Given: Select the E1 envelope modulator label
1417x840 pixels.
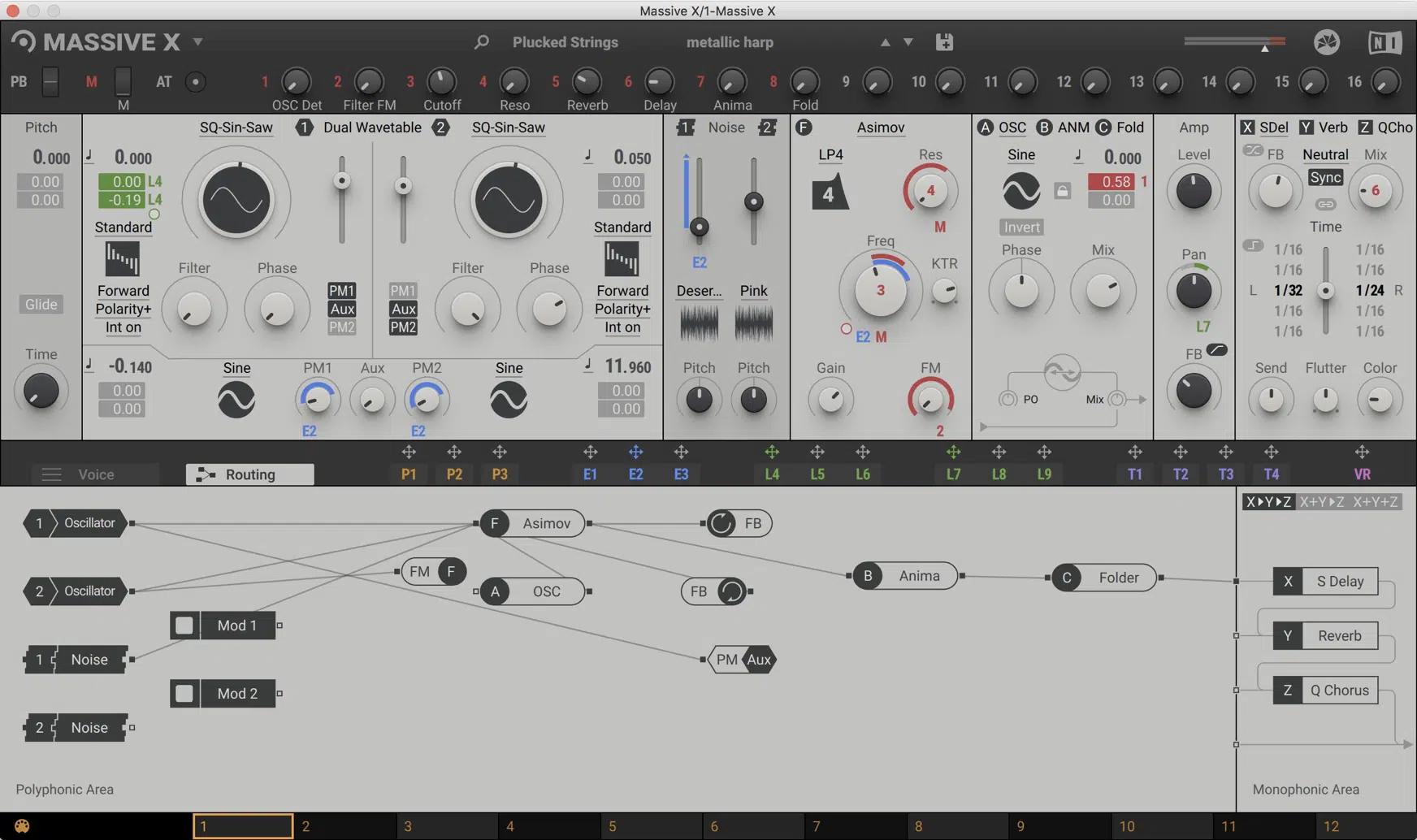Looking at the screenshot, I should click(590, 474).
